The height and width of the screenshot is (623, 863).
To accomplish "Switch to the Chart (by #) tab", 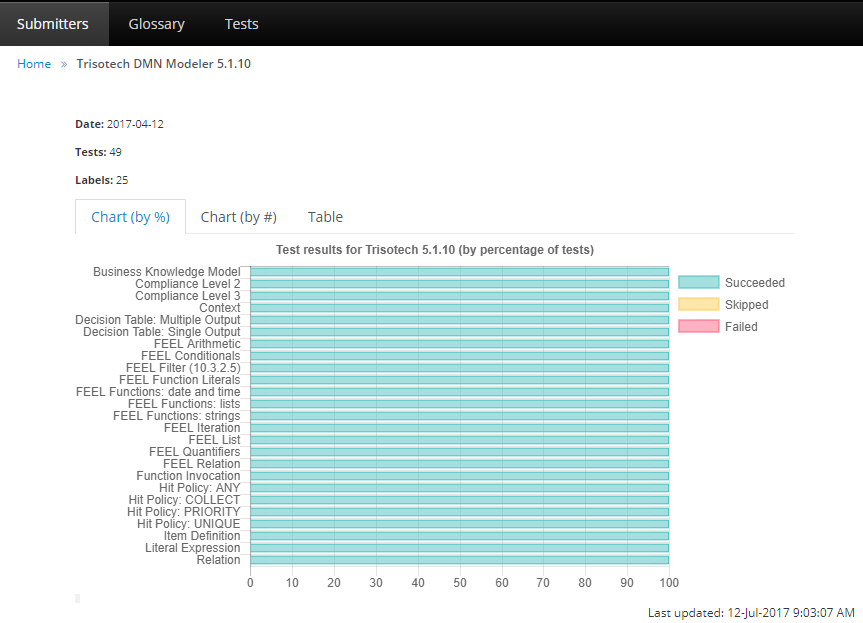I will coord(238,217).
